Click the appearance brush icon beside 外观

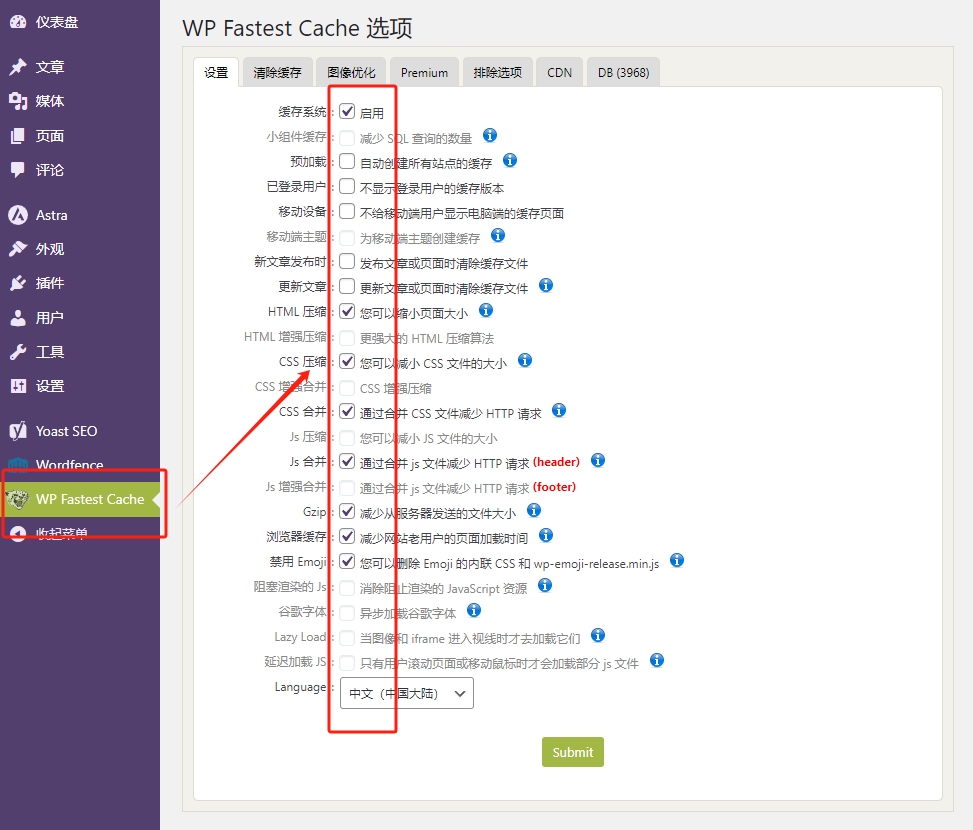tap(18, 249)
